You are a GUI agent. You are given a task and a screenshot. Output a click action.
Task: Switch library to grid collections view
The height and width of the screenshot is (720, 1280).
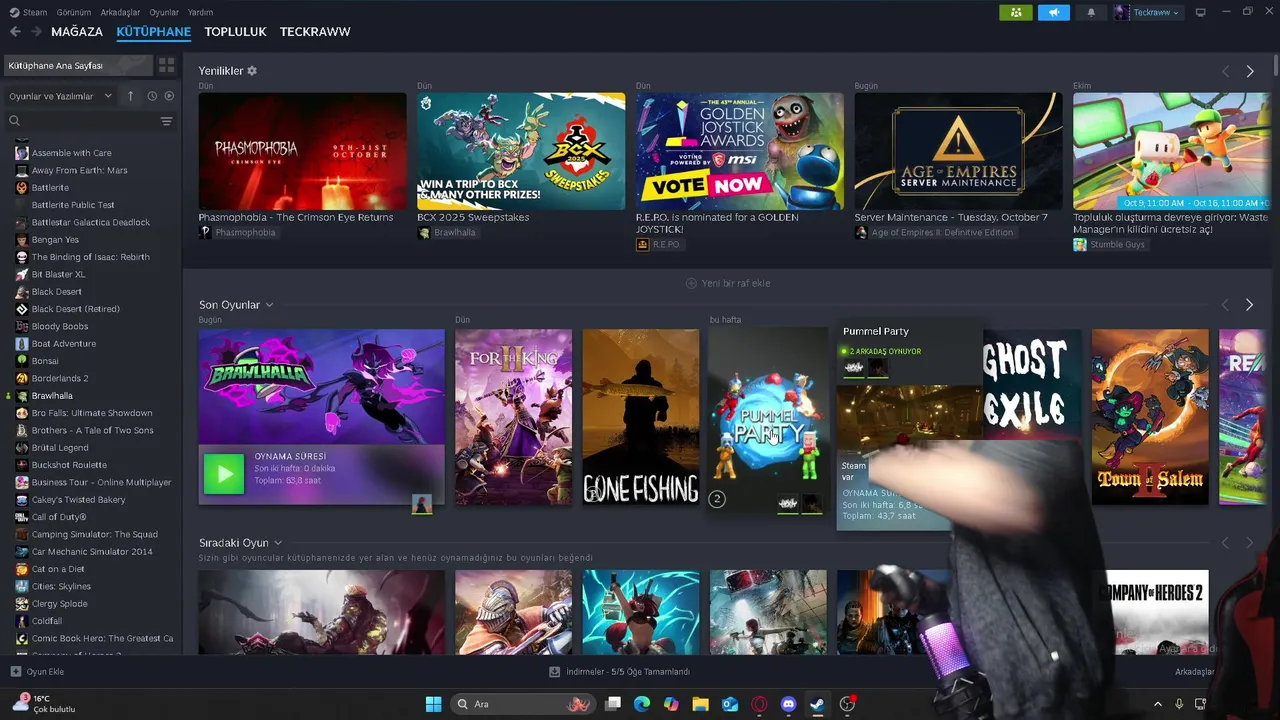167,65
